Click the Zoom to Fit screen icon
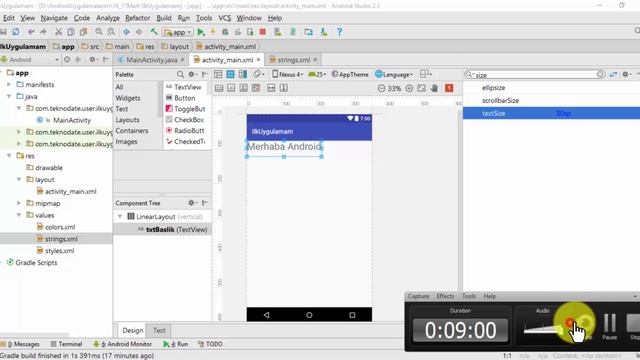Screen dimensions: 640x360 422,88
